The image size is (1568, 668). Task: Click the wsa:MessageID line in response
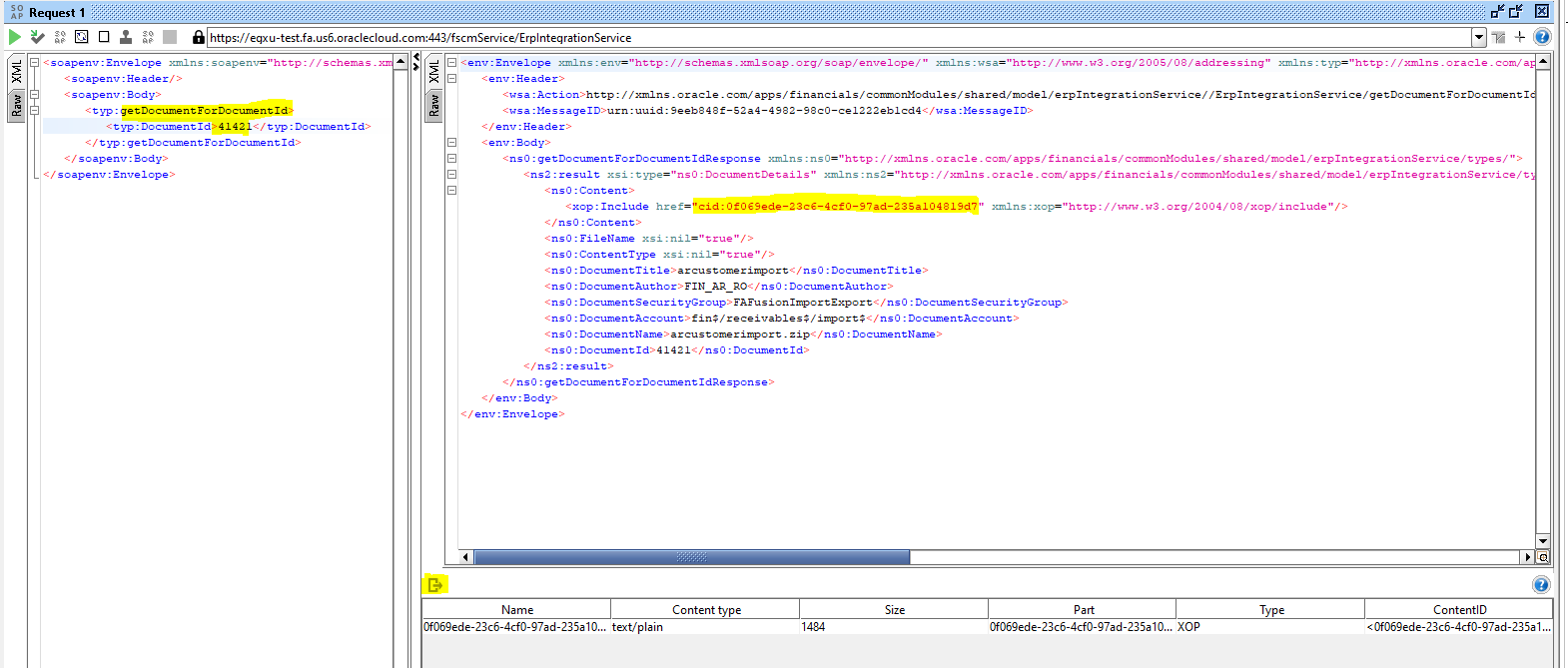point(768,111)
